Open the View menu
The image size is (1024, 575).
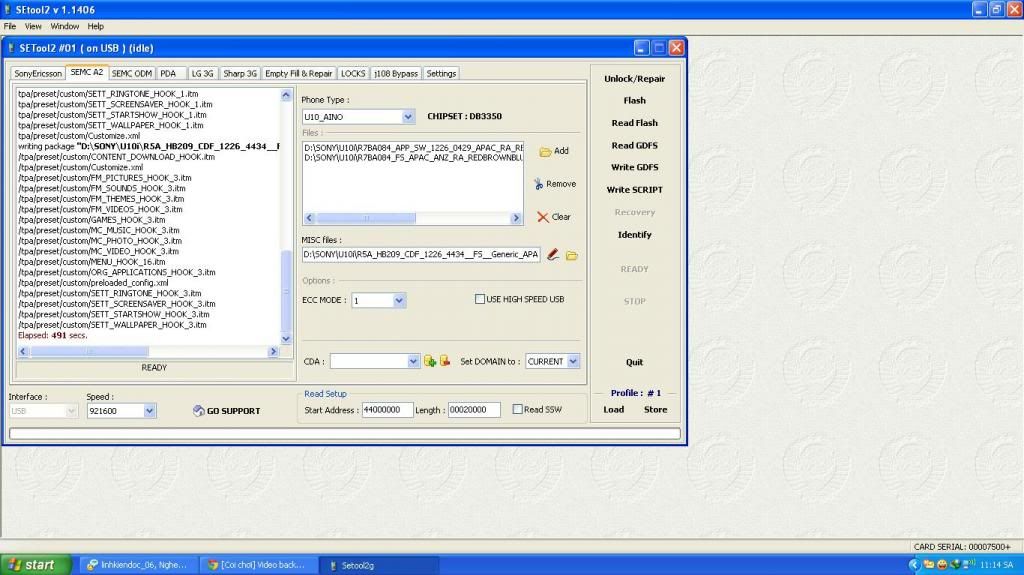tap(33, 26)
